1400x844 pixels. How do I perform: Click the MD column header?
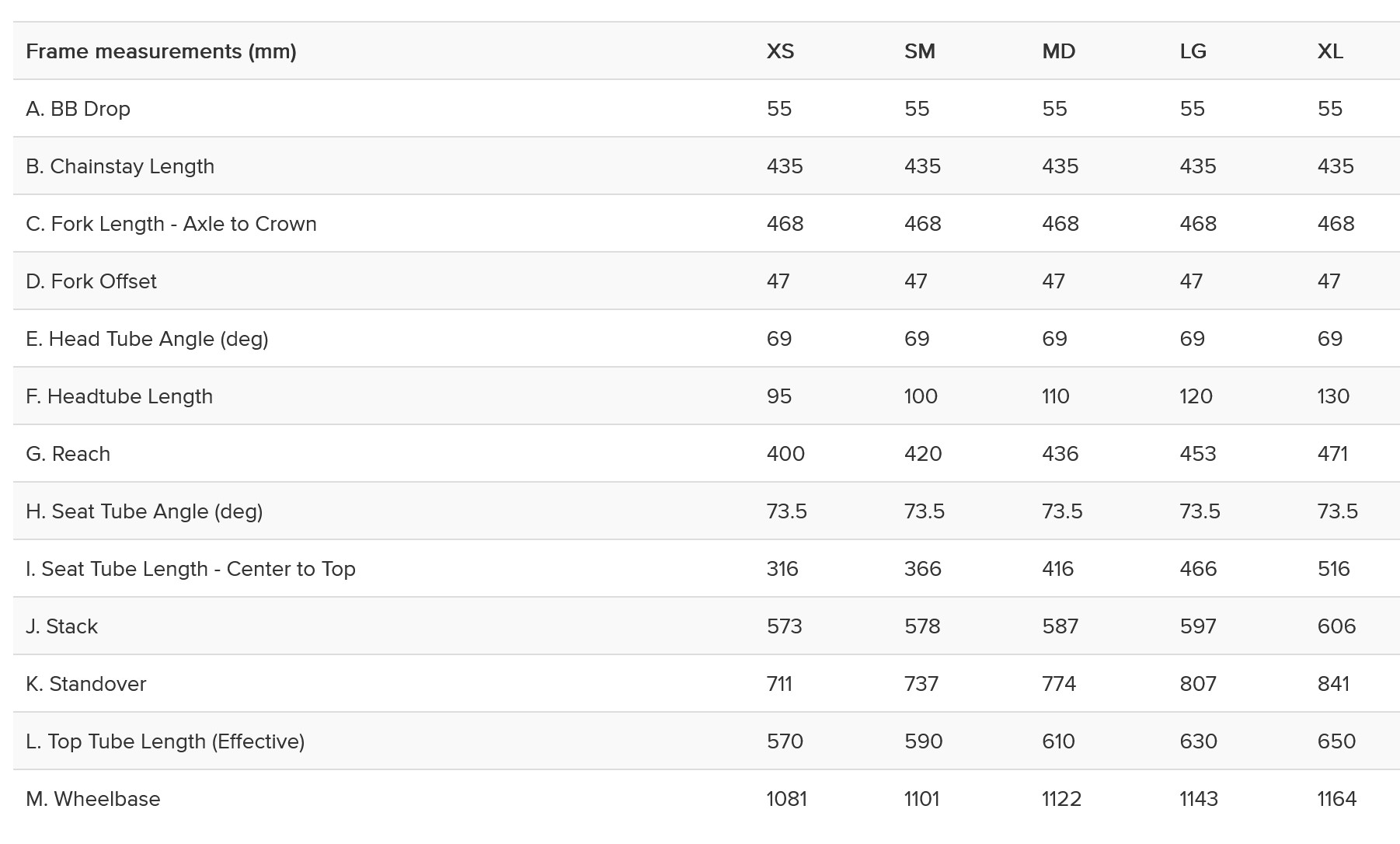(1058, 51)
